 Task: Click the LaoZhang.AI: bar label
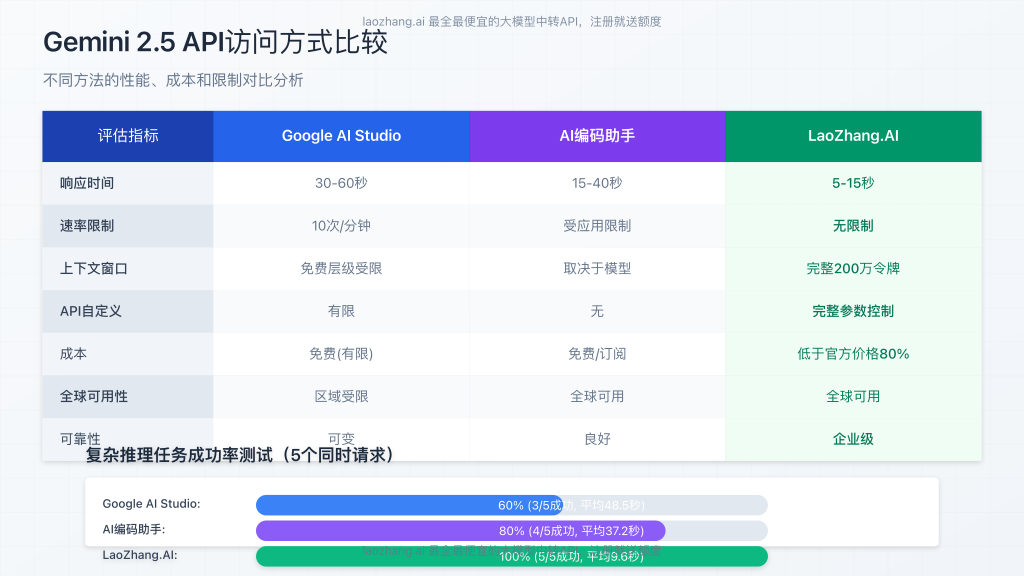140,555
